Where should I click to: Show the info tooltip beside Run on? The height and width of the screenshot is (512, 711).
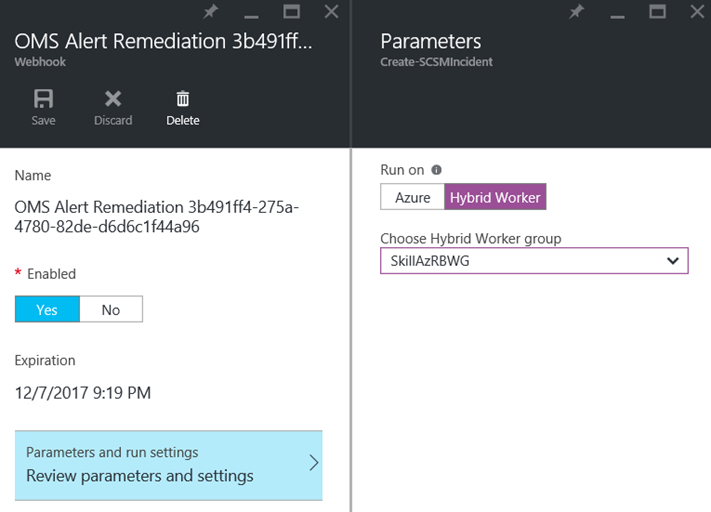click(x=436, y=170)
